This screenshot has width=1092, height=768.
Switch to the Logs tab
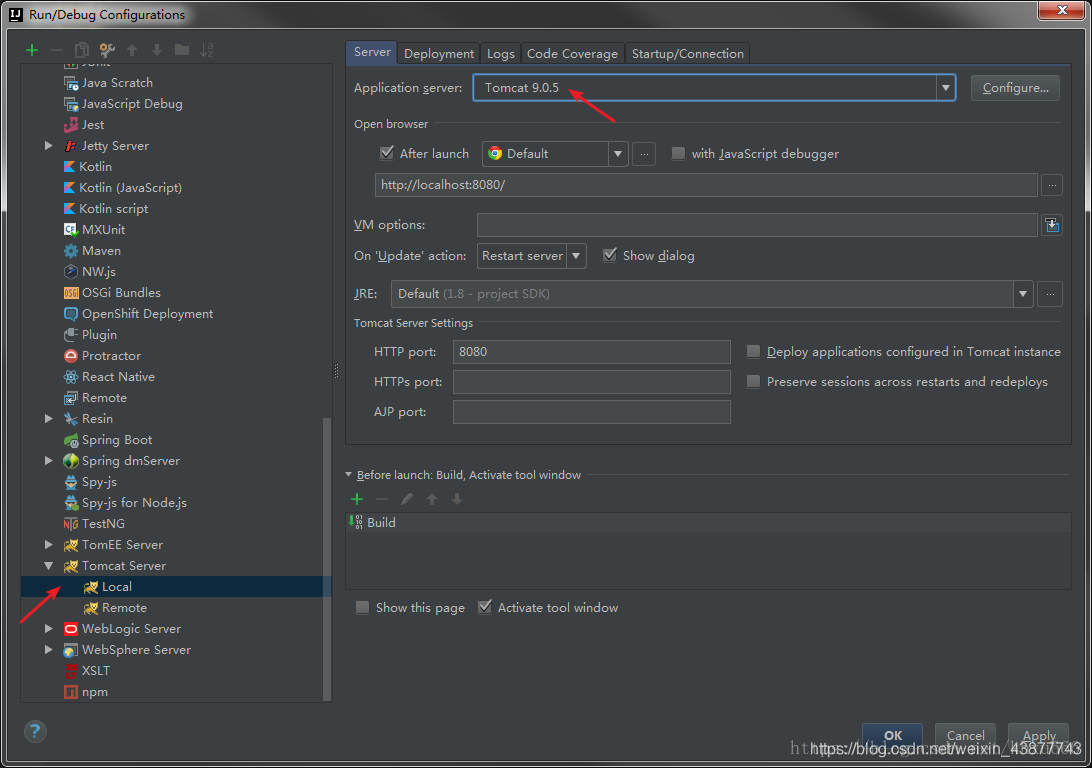click(x=500, y=54)
